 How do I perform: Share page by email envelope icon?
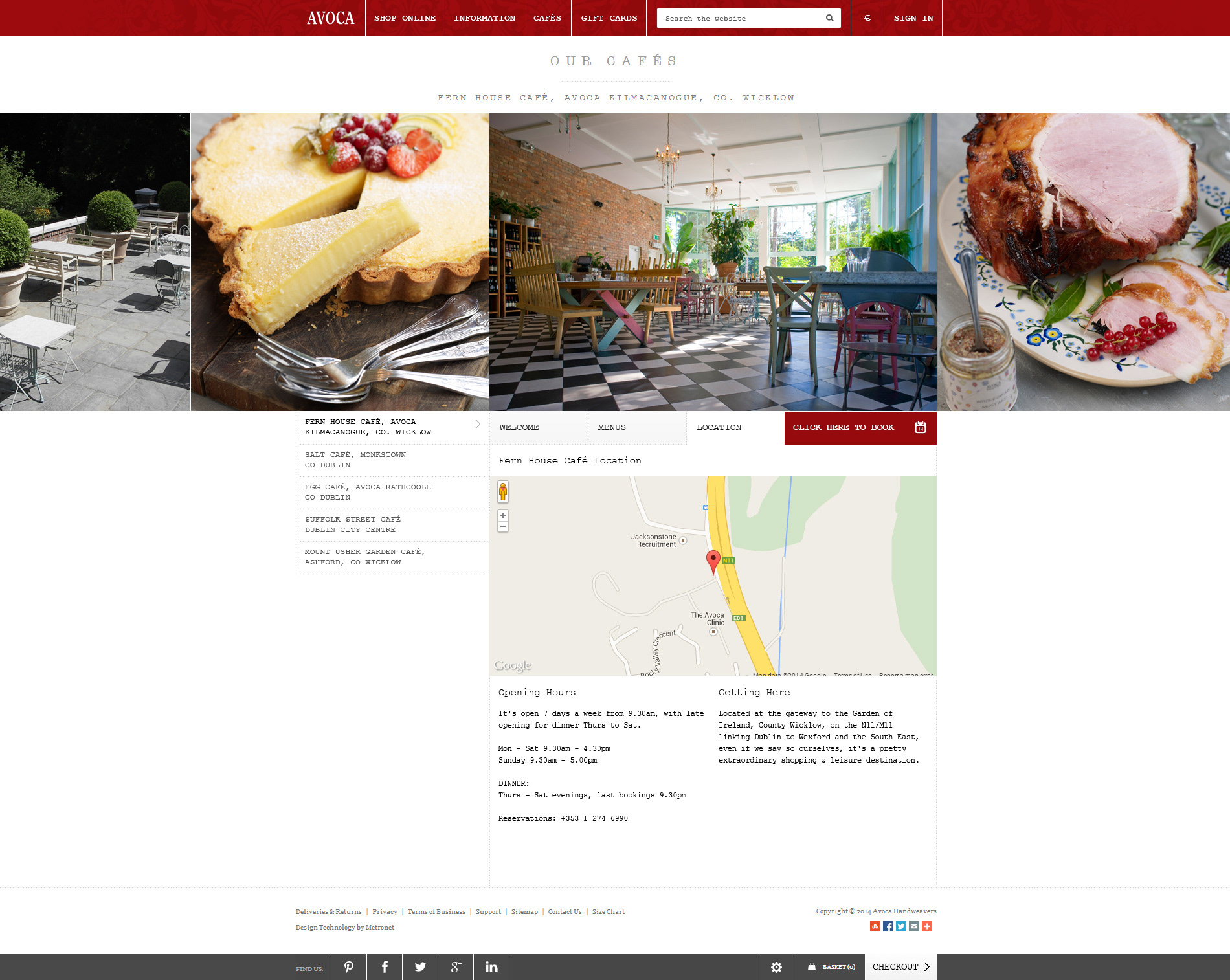pos(914,926)
